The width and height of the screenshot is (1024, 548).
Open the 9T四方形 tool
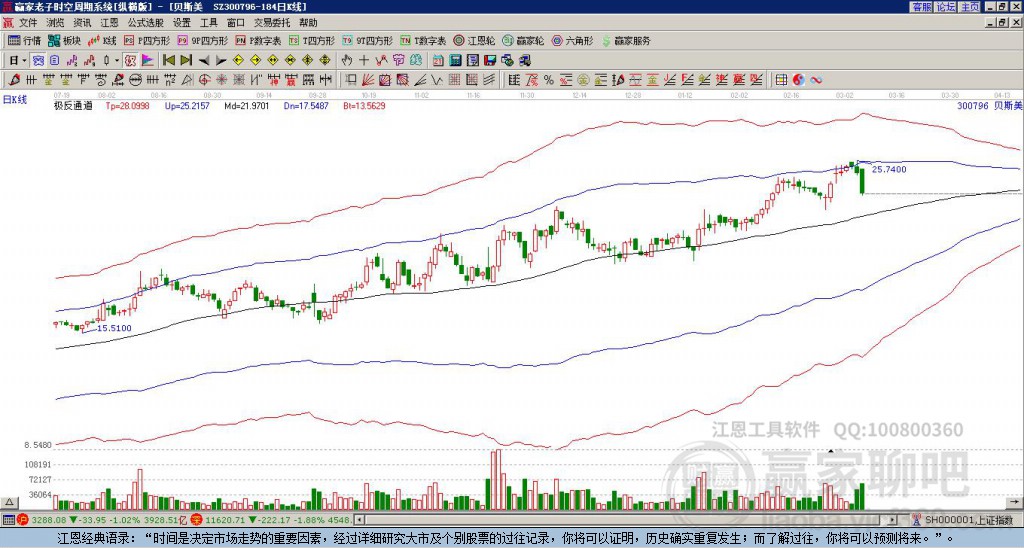[368, 40]
